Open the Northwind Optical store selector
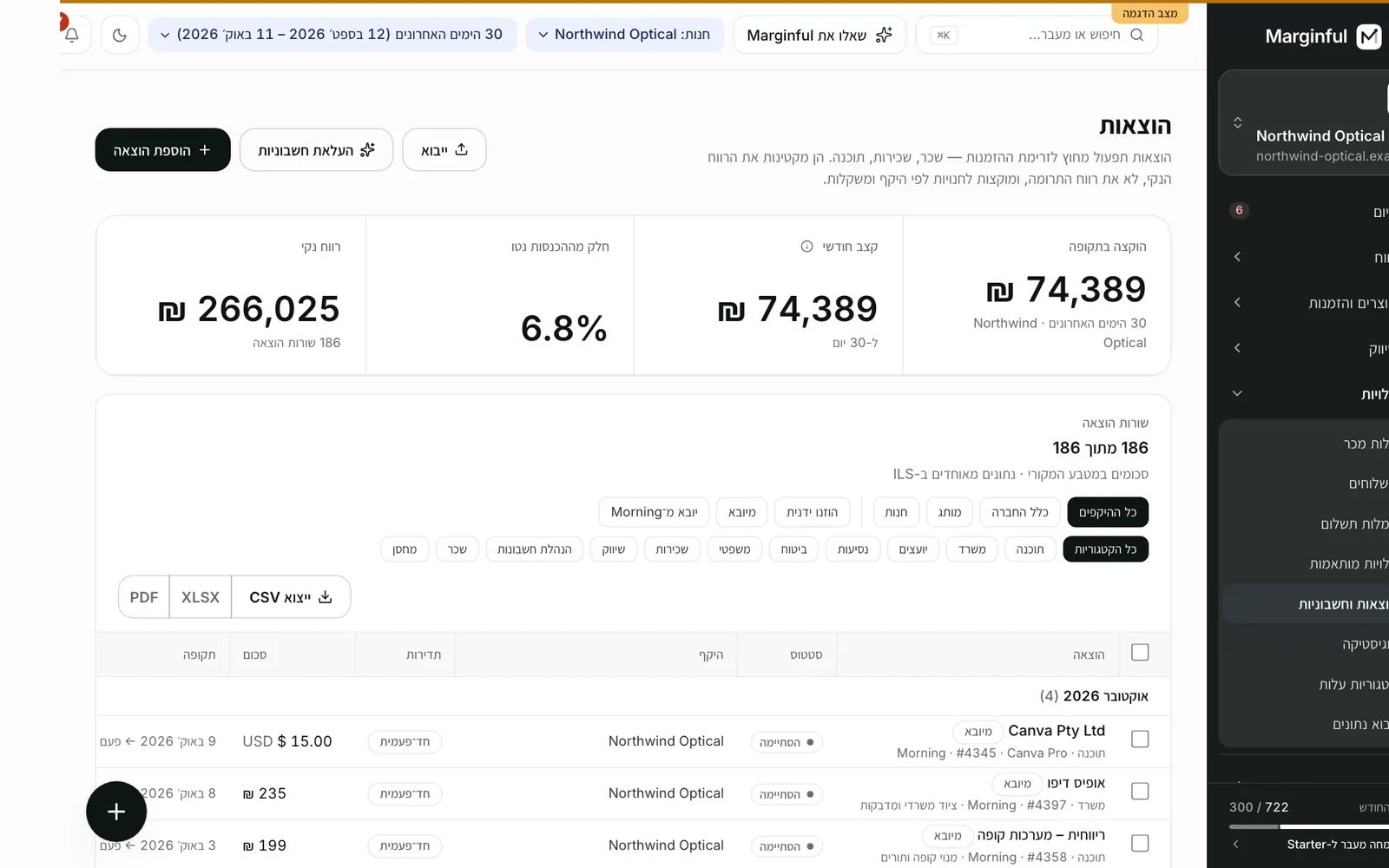This screenshot has height=868, width=1389. click(625, 35)
